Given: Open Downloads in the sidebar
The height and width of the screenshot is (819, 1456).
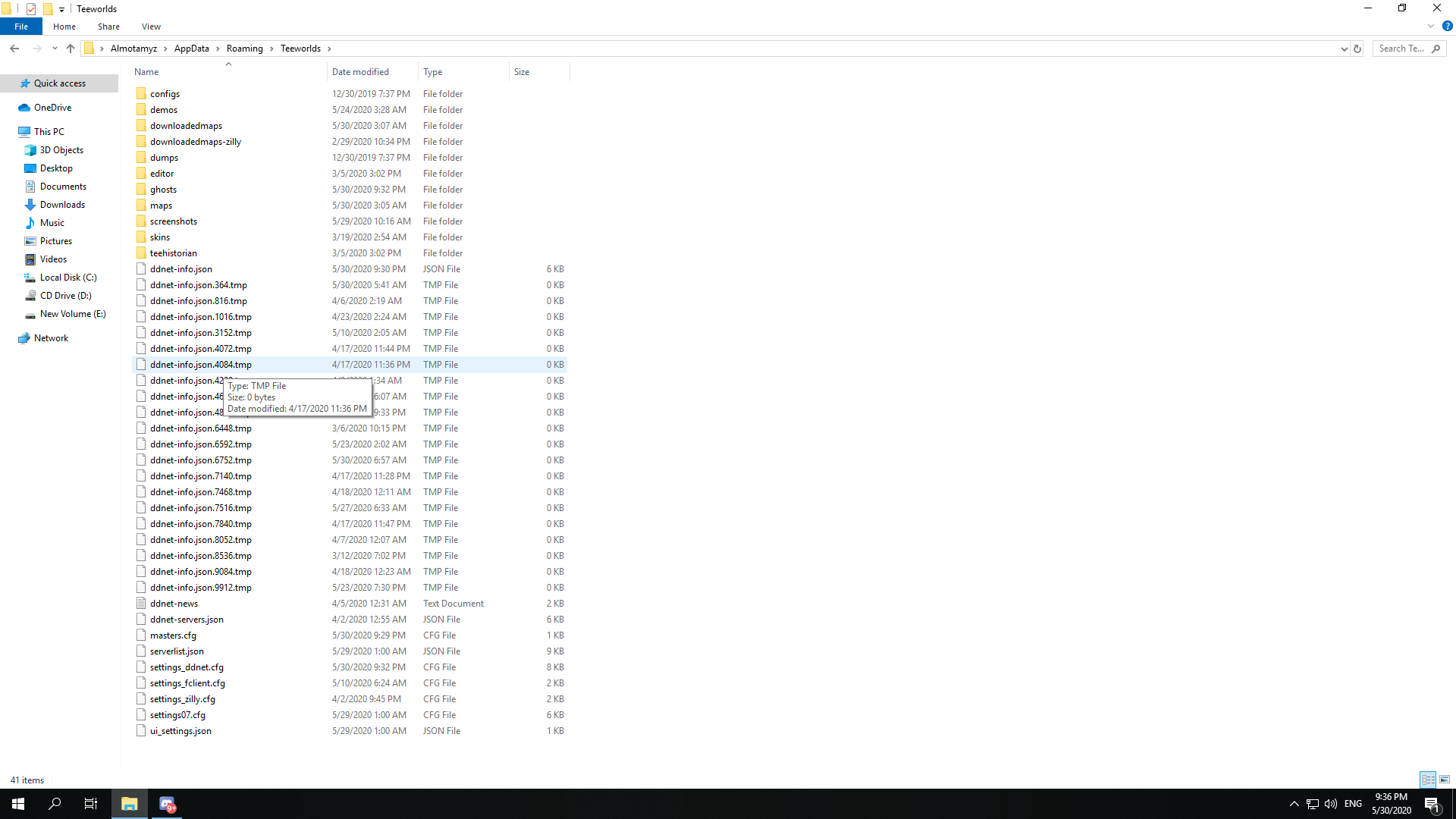Looking at the screenshot, I should click(x=62, y=205).
